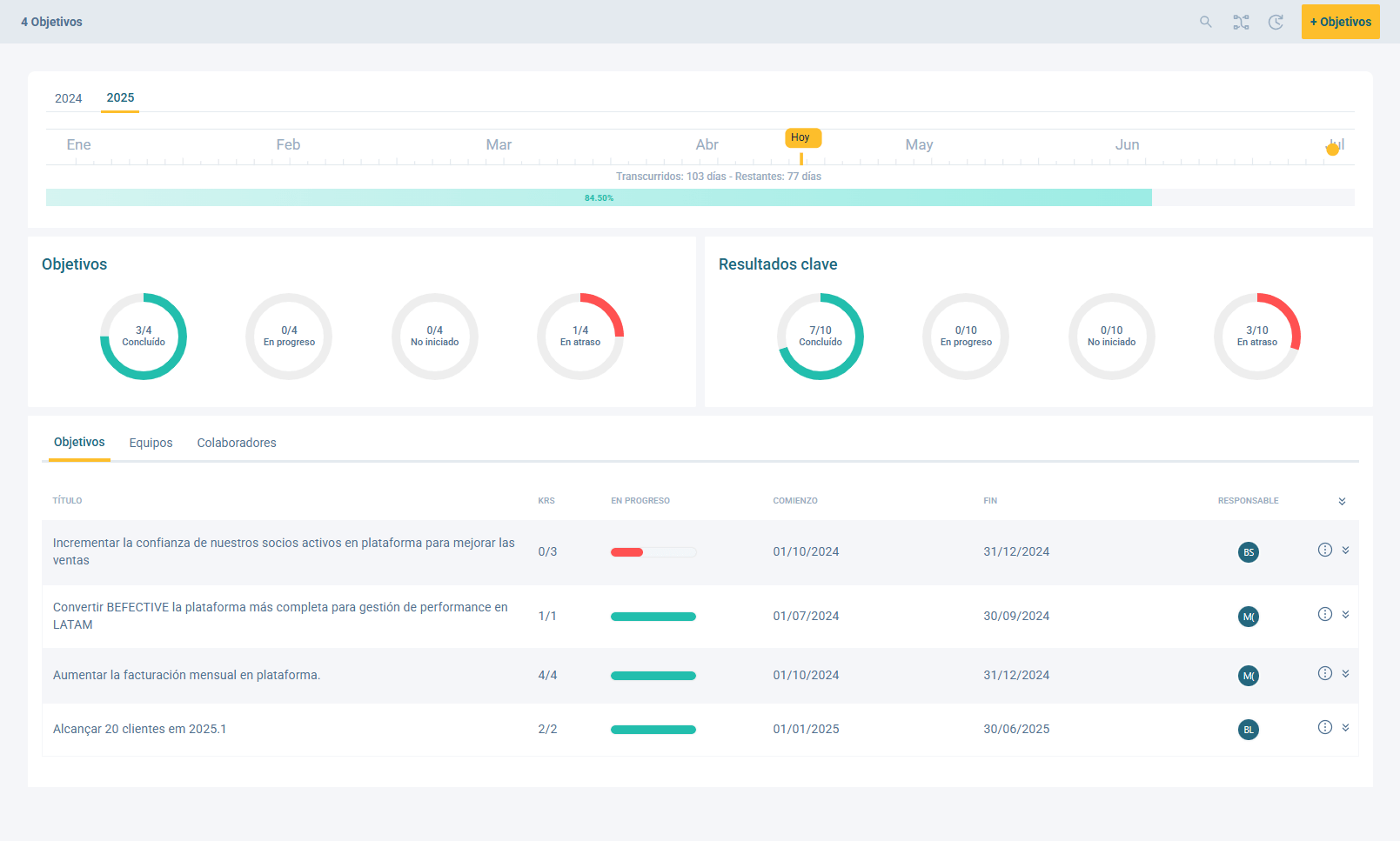Click the 84.50% timeline progress bar
This screenshot has width=1400, height=841.
599,197
